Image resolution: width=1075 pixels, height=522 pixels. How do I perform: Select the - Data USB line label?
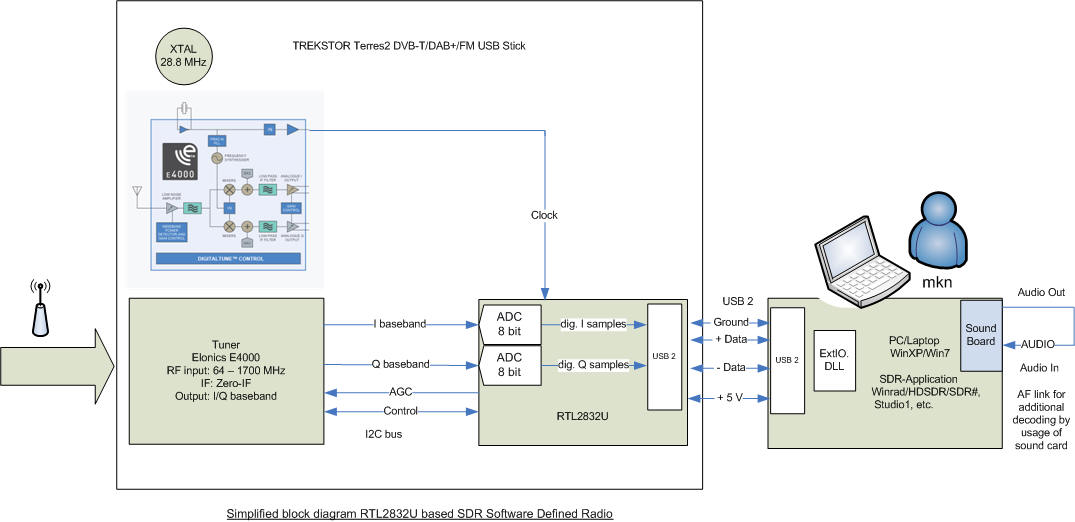pos(731,368)
